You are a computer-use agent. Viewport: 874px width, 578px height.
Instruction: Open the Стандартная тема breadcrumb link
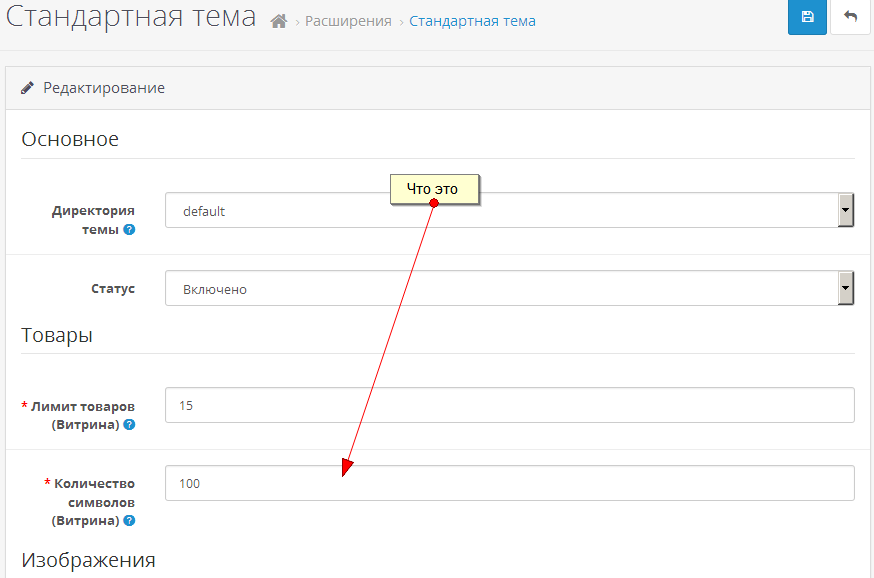click(472, 21)
